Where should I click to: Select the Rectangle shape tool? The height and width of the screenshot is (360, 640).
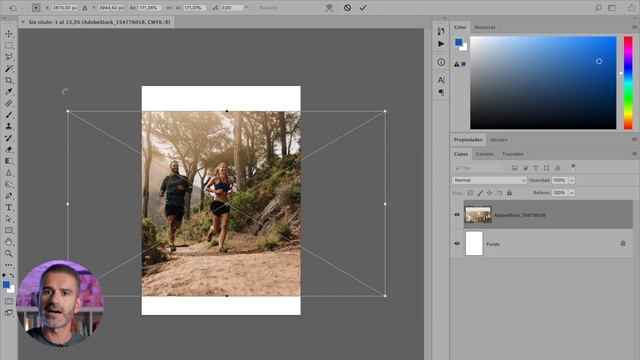(9, 230)
